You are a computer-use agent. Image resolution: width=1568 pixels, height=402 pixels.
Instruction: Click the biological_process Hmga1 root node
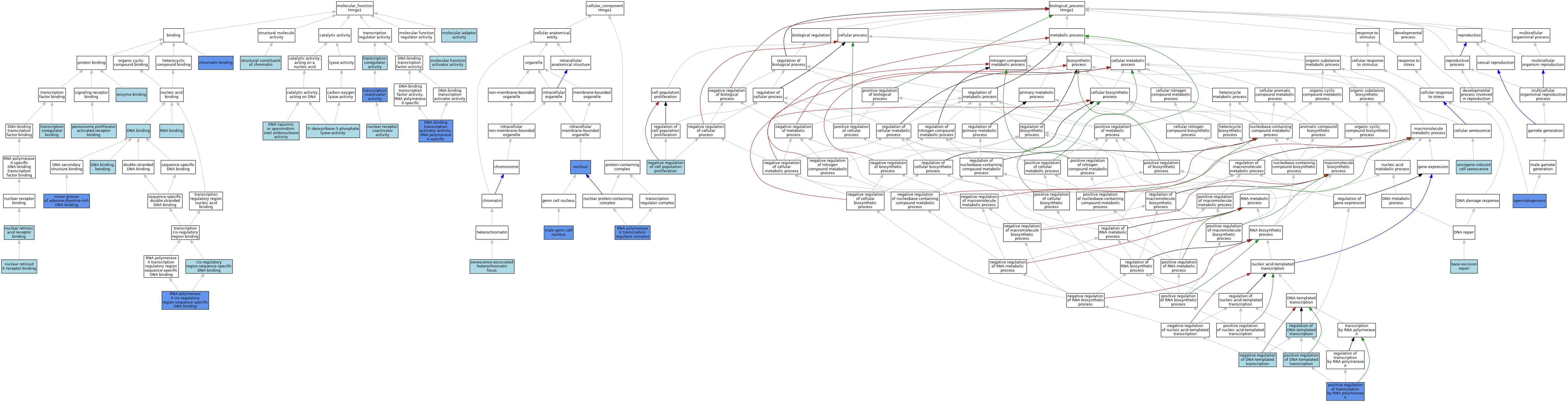point(1066,8)
